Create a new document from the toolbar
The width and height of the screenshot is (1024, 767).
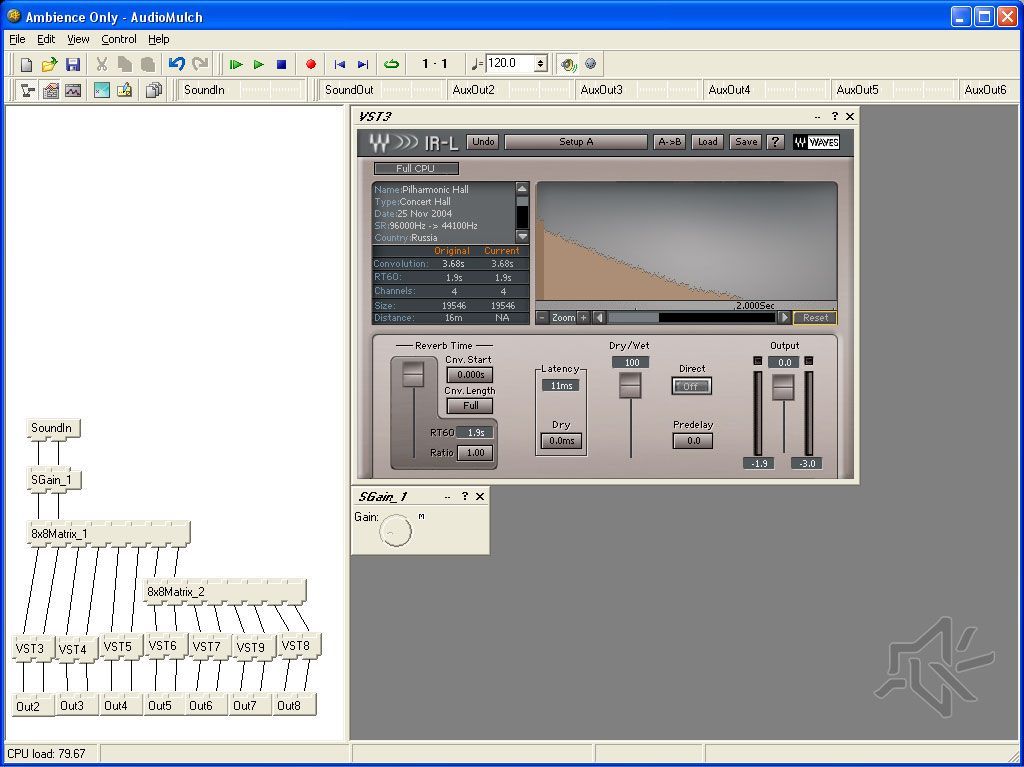pyautogui.click(x=26, y=64)
